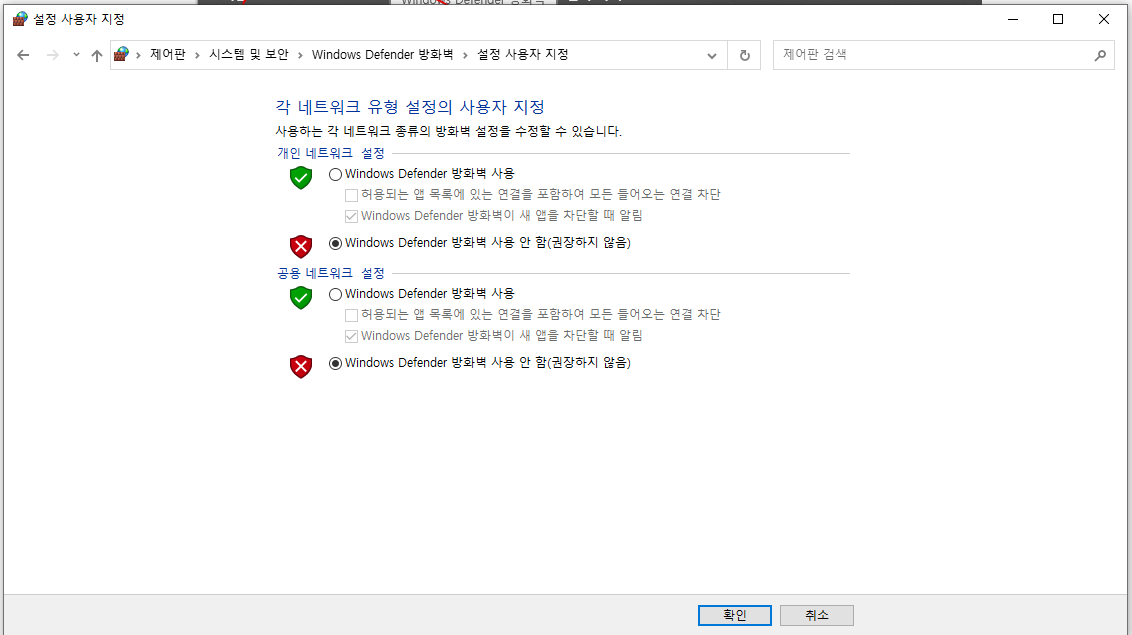
Task: Click green shield icon in 공용 네트워크 section
Action: (x=300, y=297)
